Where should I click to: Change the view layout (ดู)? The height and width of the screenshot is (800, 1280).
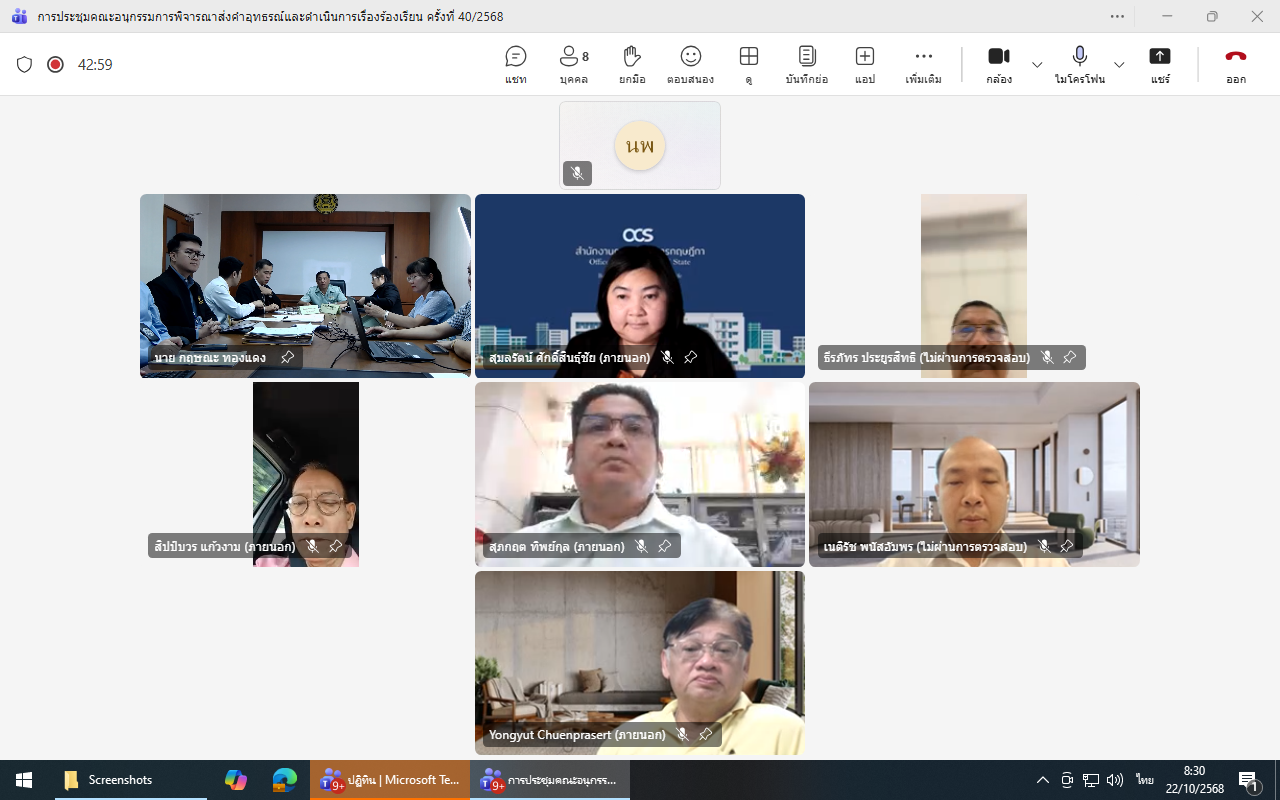coord(748,65)
